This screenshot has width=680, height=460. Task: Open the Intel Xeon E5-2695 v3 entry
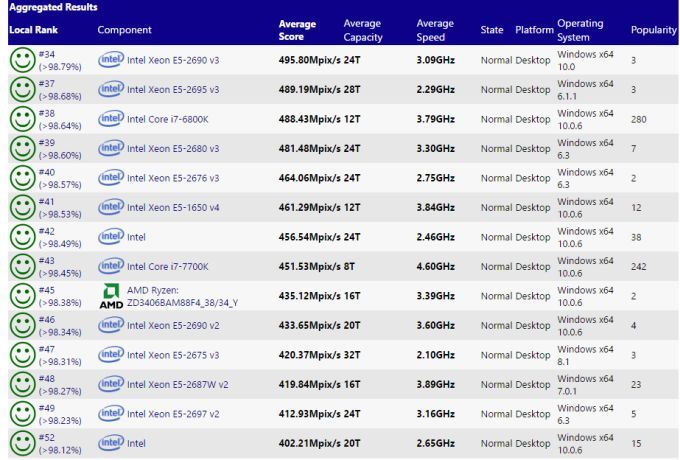173,90
